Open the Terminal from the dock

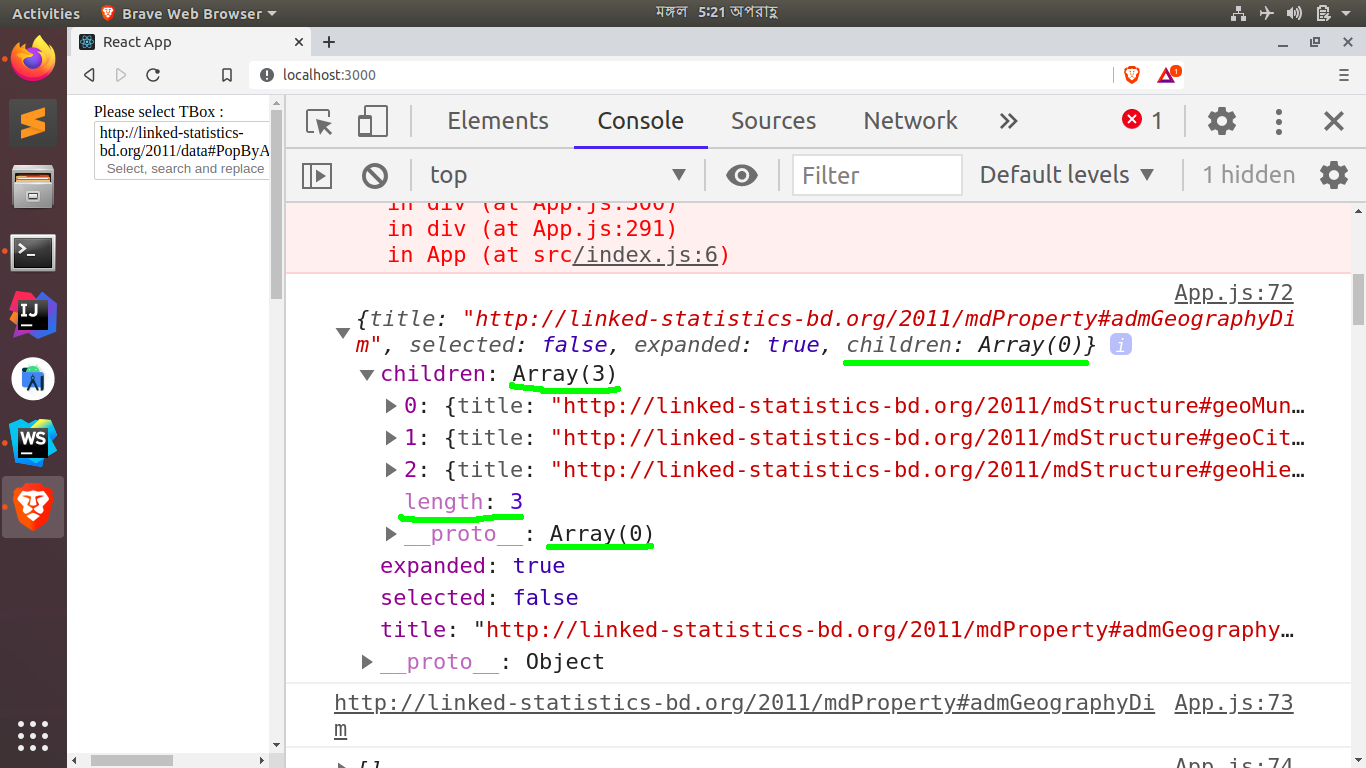[x=33, y=253]
